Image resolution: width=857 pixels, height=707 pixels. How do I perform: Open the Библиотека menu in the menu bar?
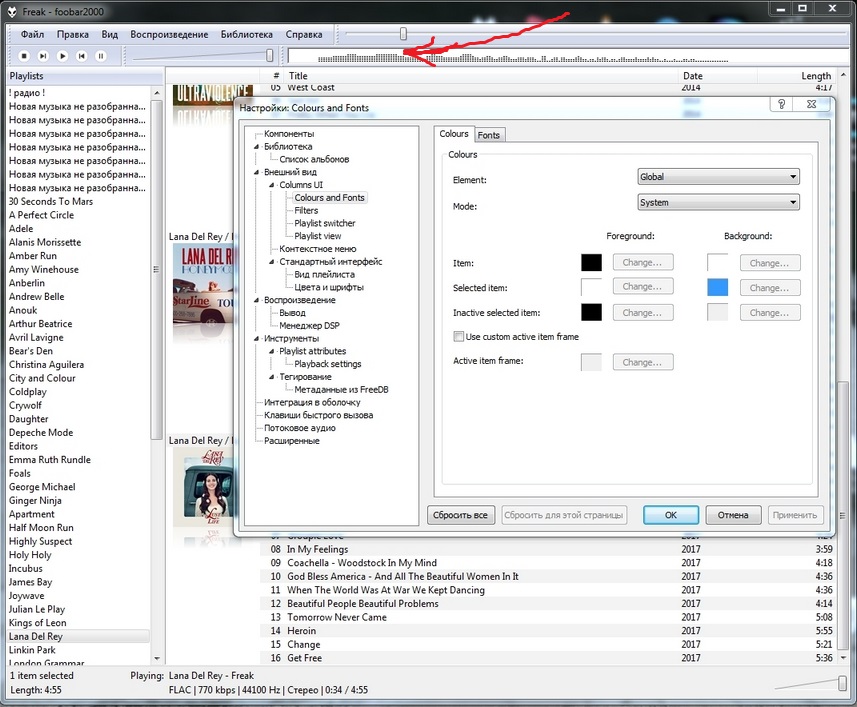point(246,34)
